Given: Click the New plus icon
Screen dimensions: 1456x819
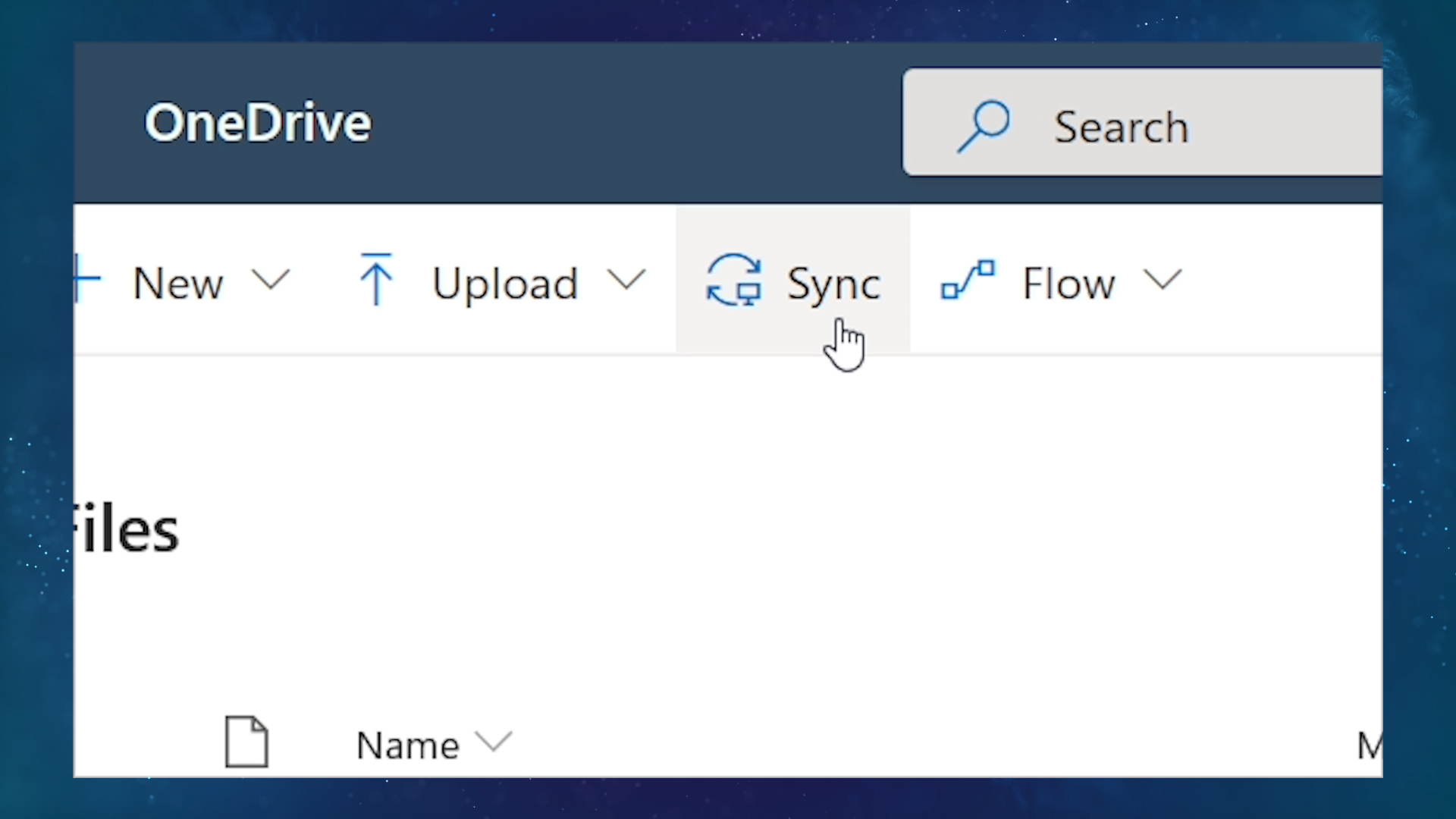Looking at the screenshot, I should 88,279.
